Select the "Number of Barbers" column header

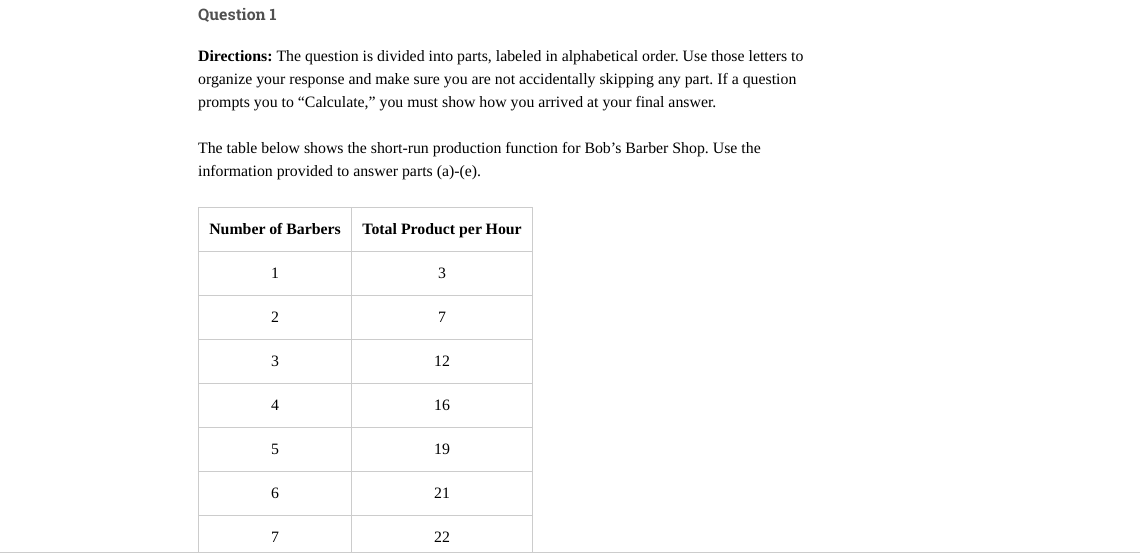click(x=275, y=229)
